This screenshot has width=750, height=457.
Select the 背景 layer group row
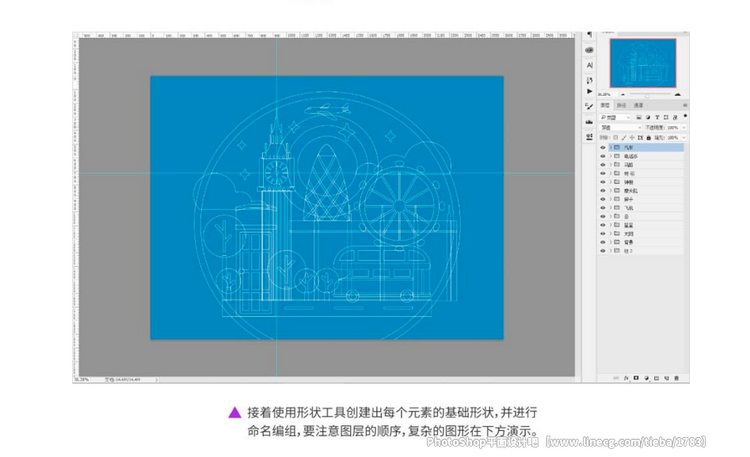tap(646, 242)
